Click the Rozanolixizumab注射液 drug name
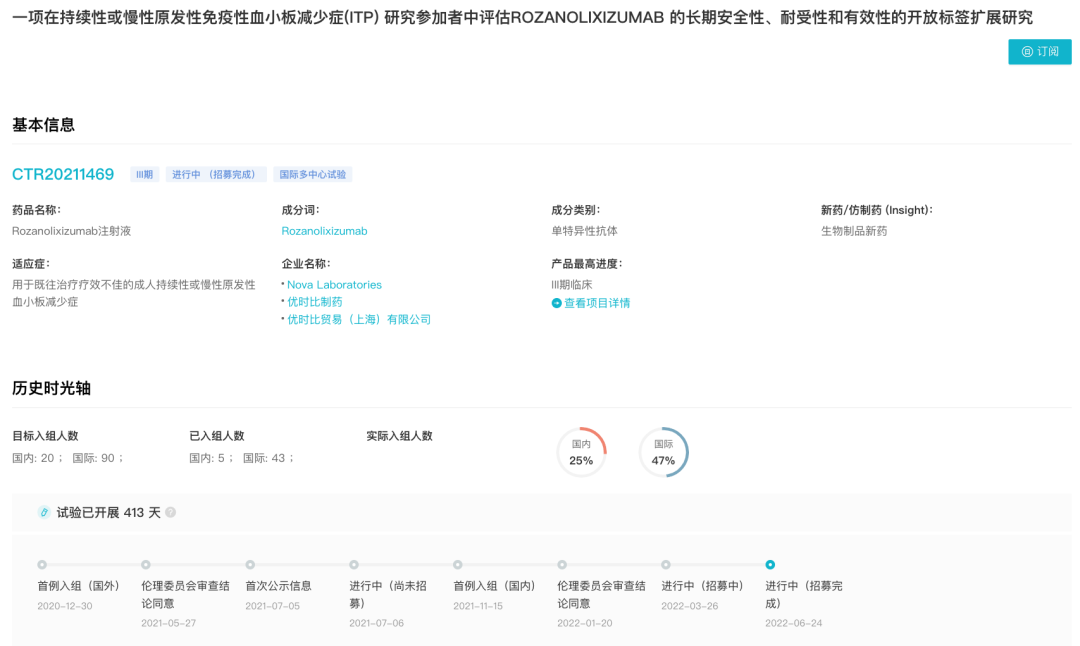Image resolution: width=1080 pixels, height=646 pixels. click(72, 231)
